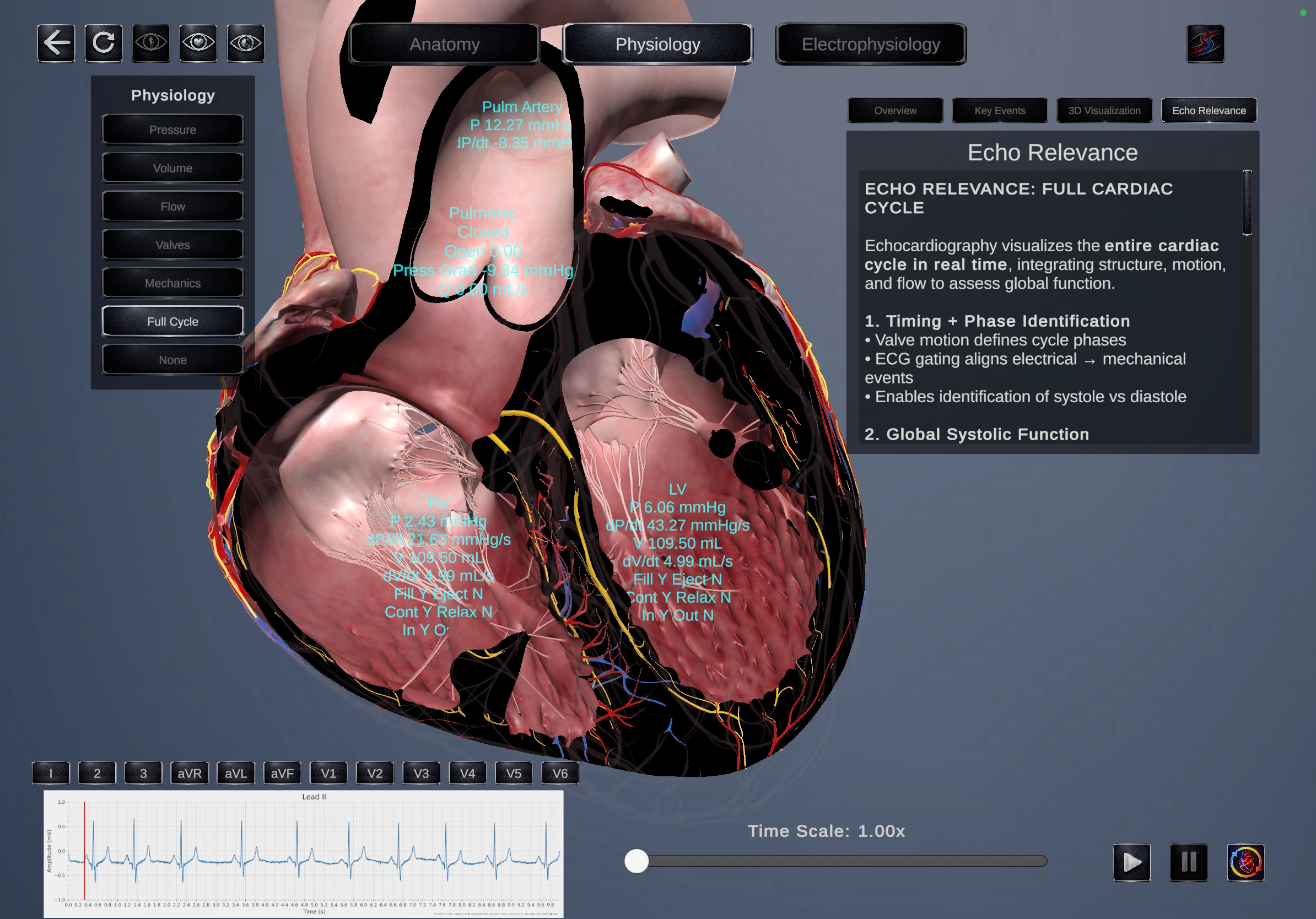Choose ECG lead 2
The image size is (1316, 919).
pos(97,773)
